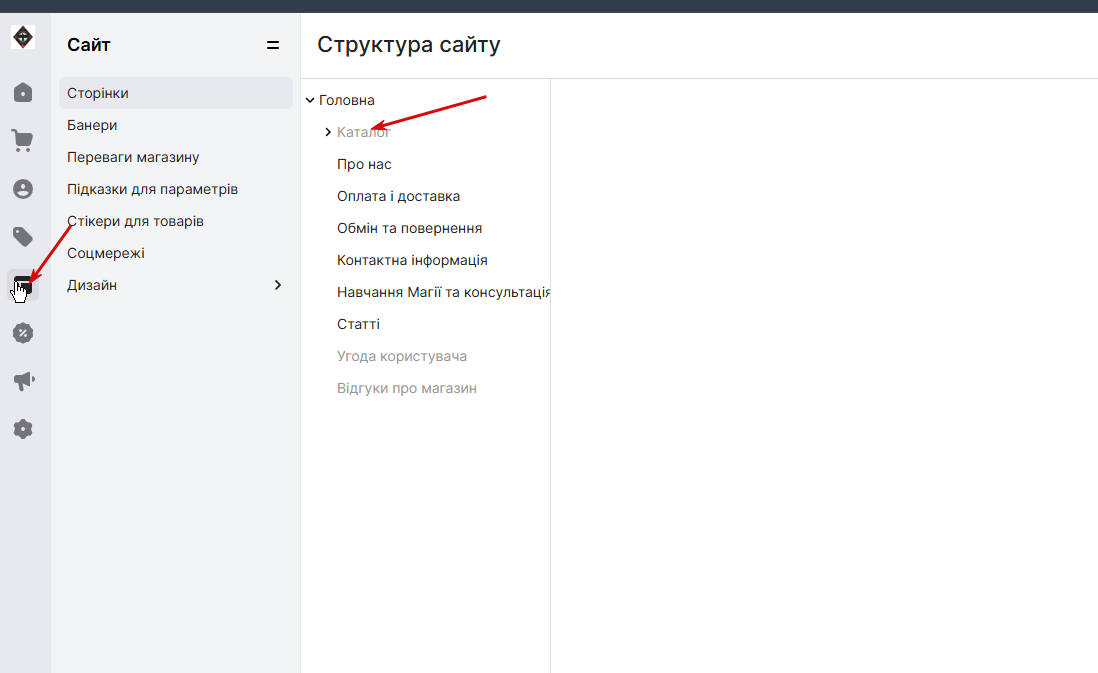Image resolution: width=1098 pixels, height=673 pixels.
Task: Open the percent discounts badge icon
Action: click(23, 333)
